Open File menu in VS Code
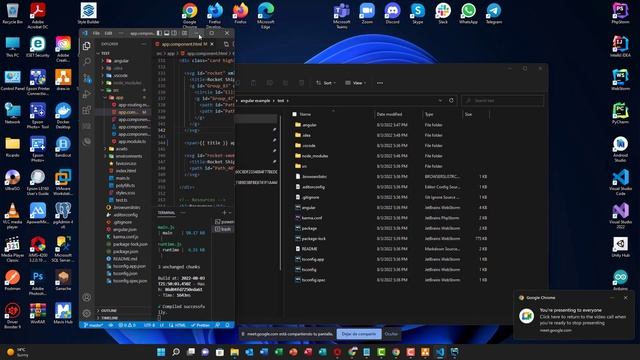Viewport: 640px width, 360px height. 96,33
